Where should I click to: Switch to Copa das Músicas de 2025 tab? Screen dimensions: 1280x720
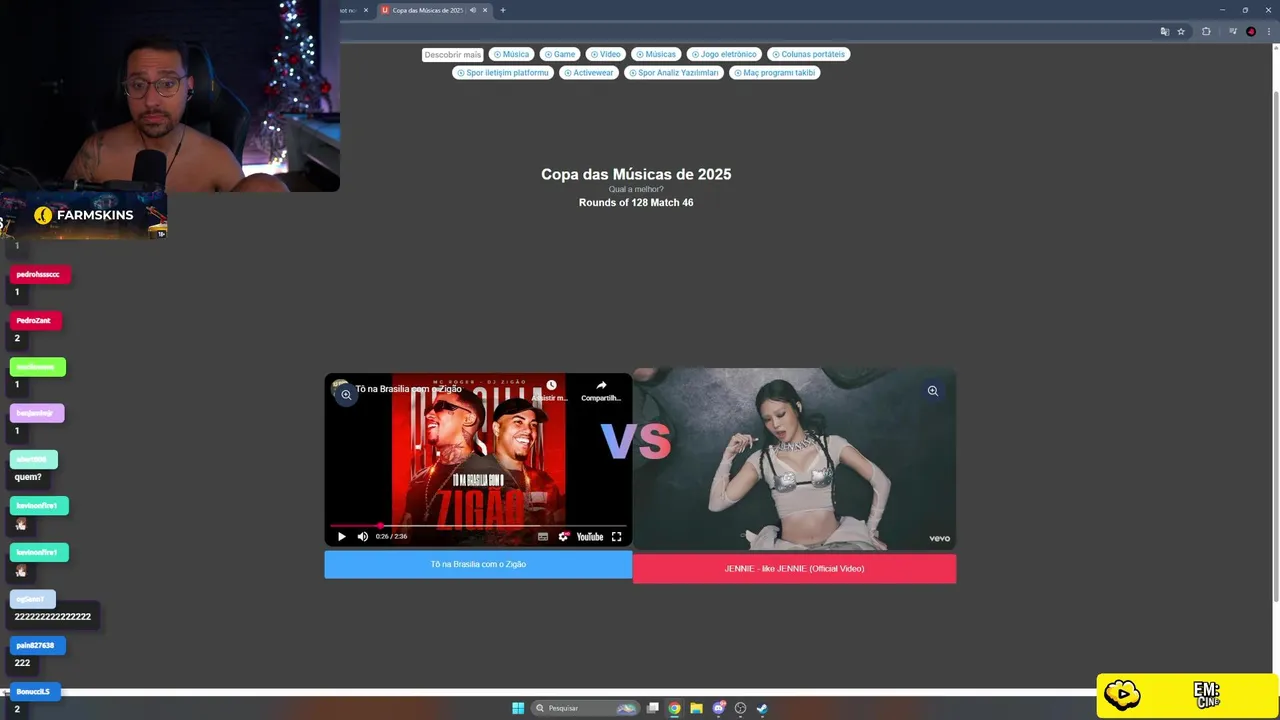click(x=426, y=10)
